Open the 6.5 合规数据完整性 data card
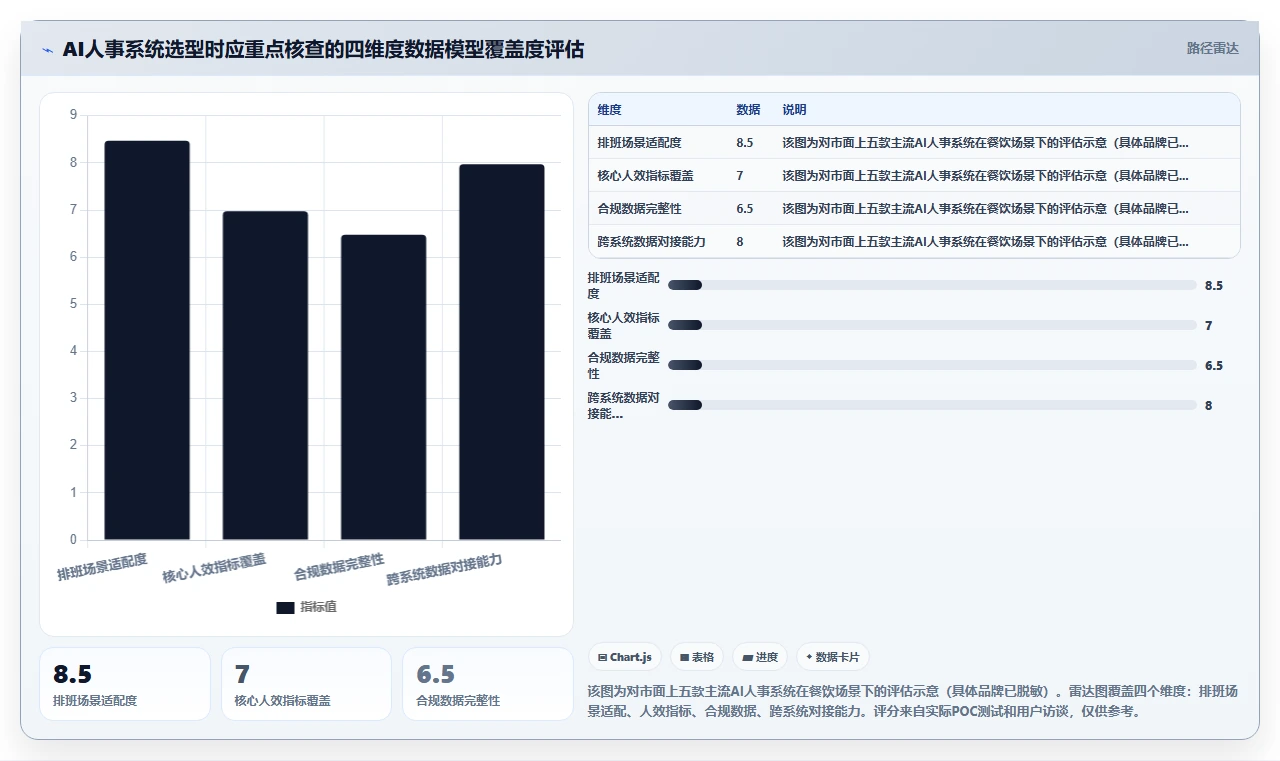Viewport: 1280px width, 761px height. point(487,684)
